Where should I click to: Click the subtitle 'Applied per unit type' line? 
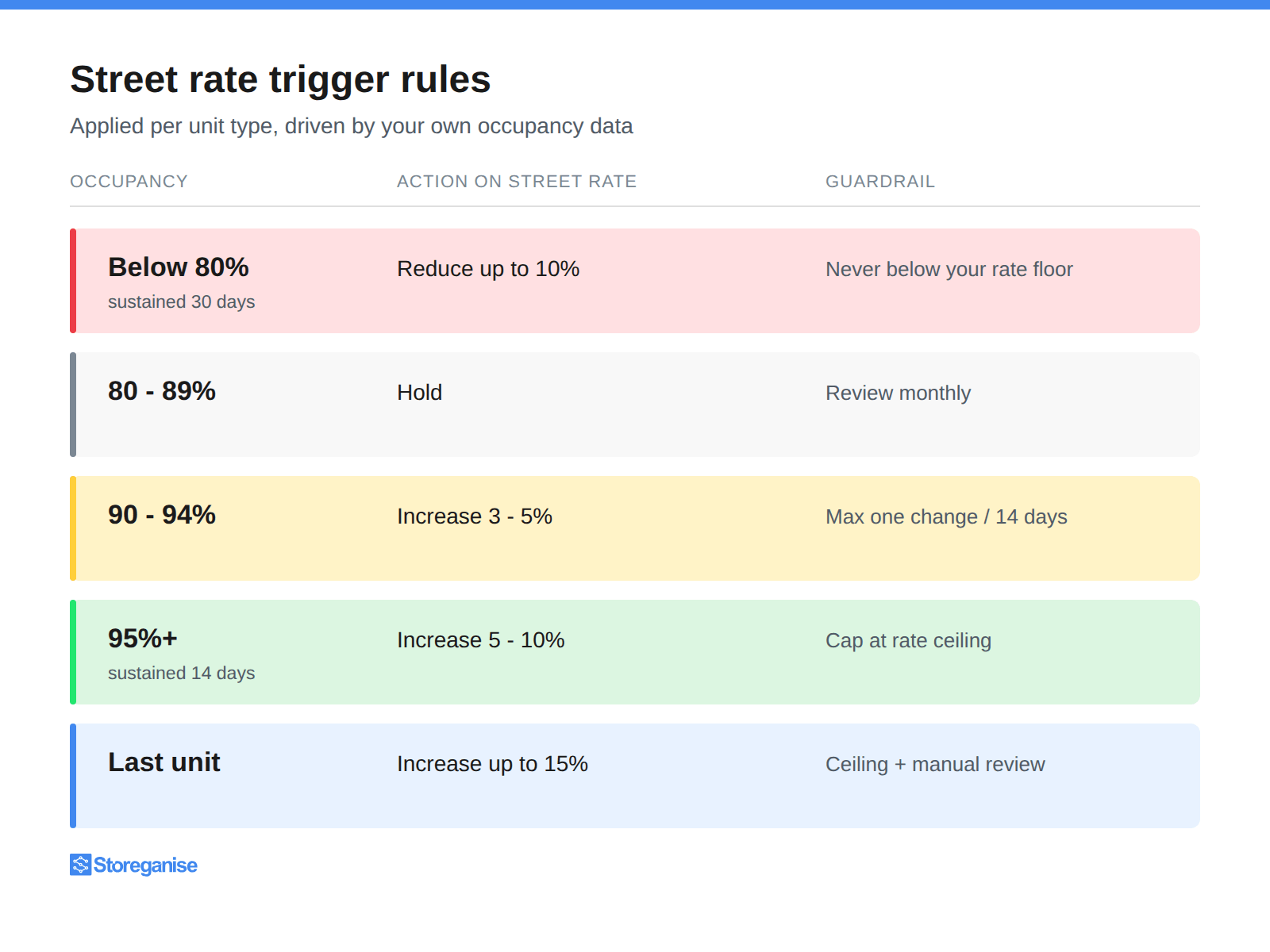[351, 127]
